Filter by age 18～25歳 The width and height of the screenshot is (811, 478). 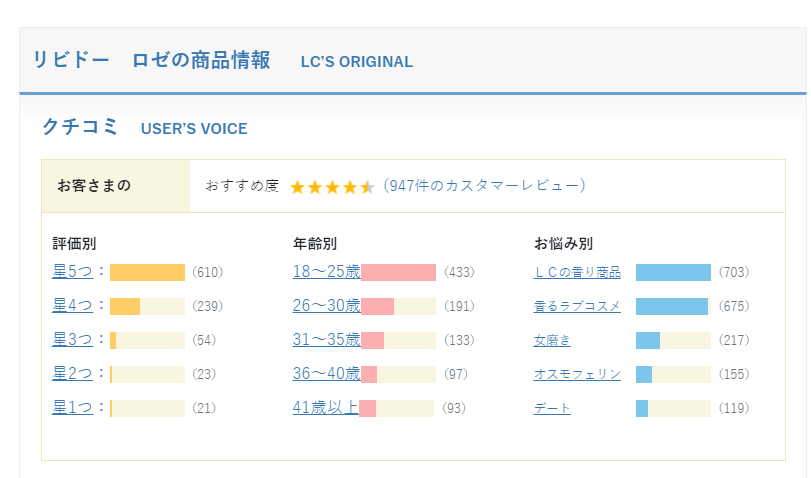pyautogui.click(x=326, y=272)
